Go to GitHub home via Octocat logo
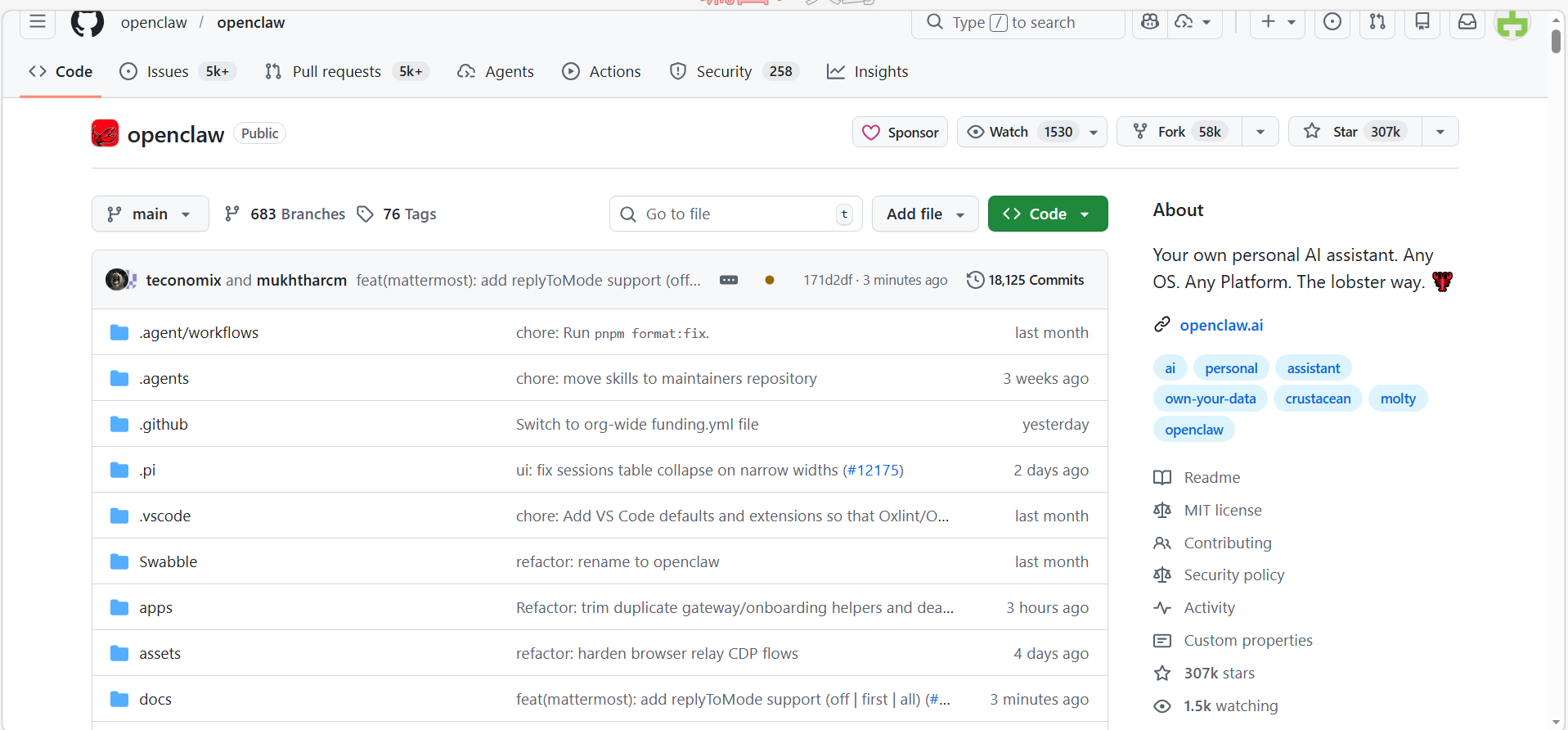Image resolution: width=1568 pixels, height=730 pixels. tap(88, 22)
